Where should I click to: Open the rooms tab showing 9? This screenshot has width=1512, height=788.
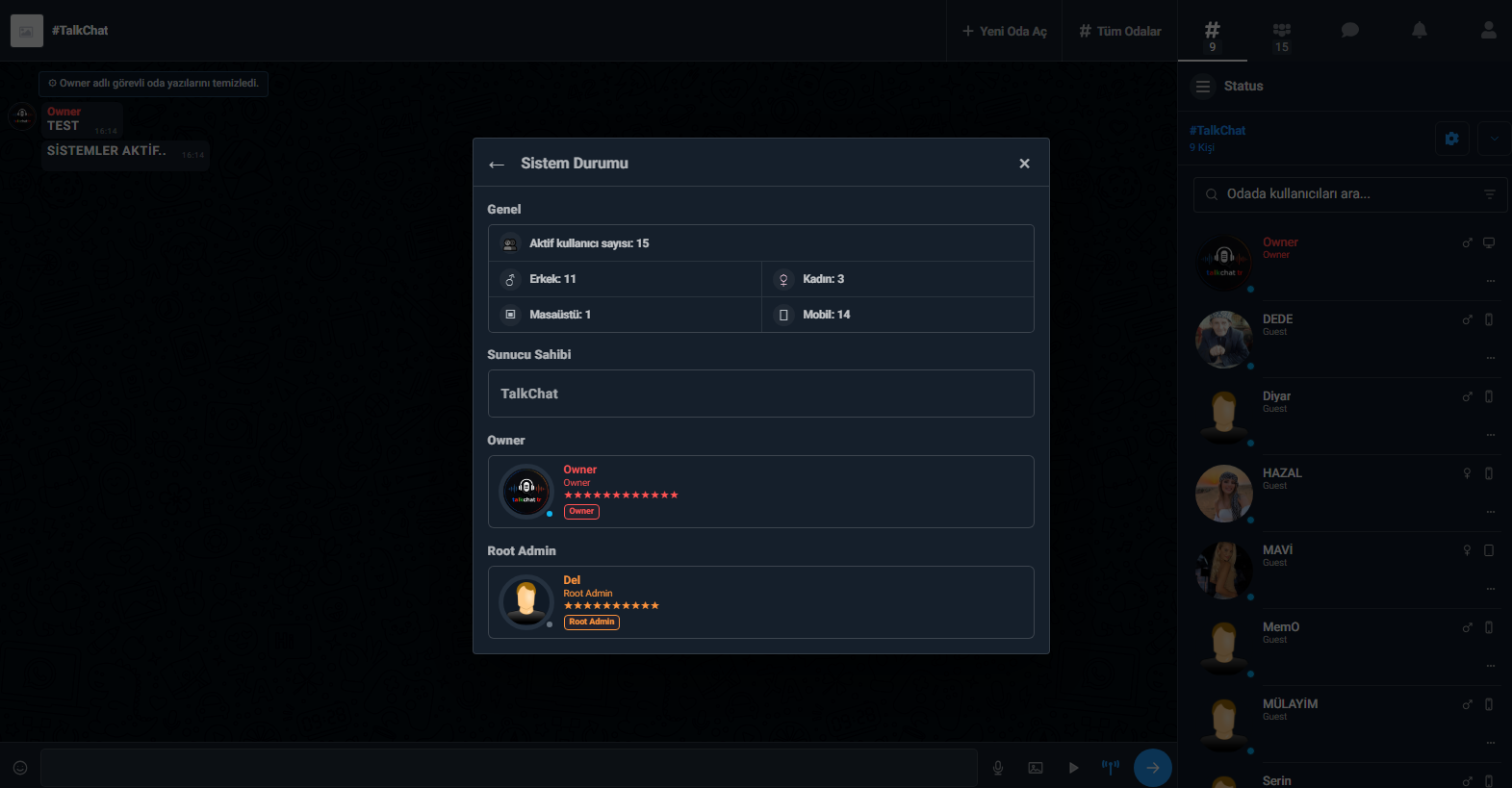1213,36
